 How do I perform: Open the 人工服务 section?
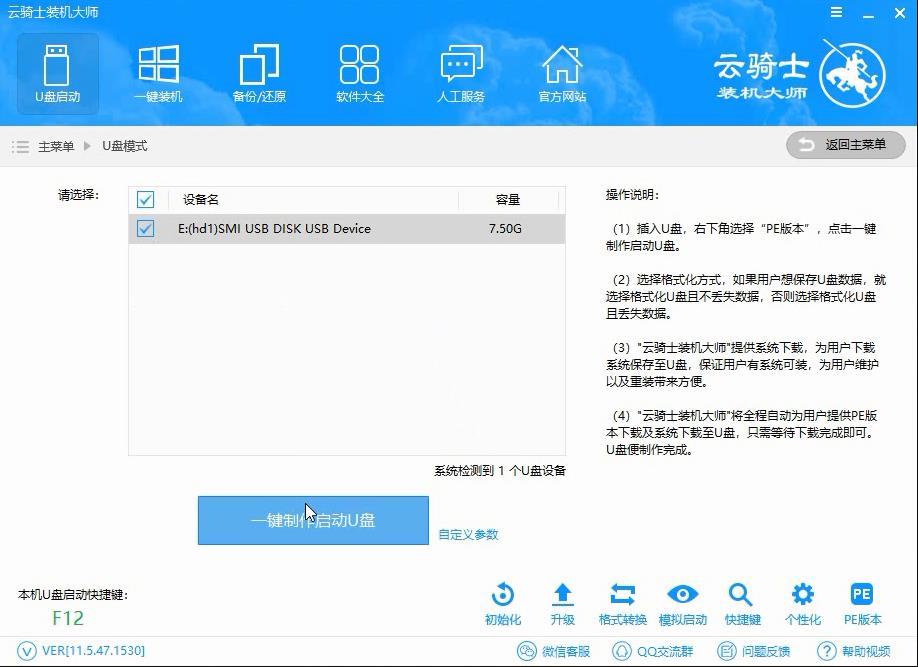(461, 74)
